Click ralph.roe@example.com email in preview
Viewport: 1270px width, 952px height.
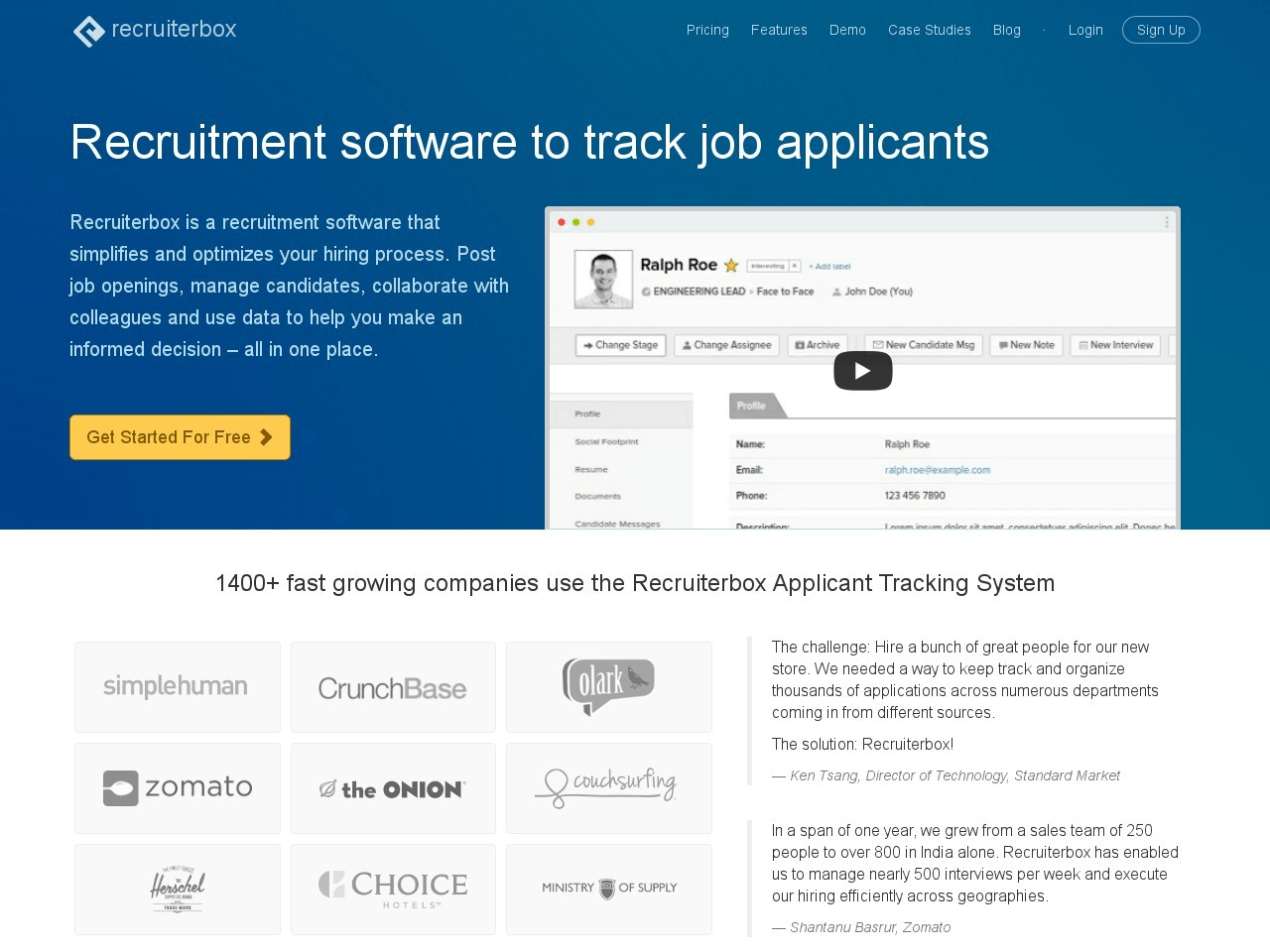[938, 470]
